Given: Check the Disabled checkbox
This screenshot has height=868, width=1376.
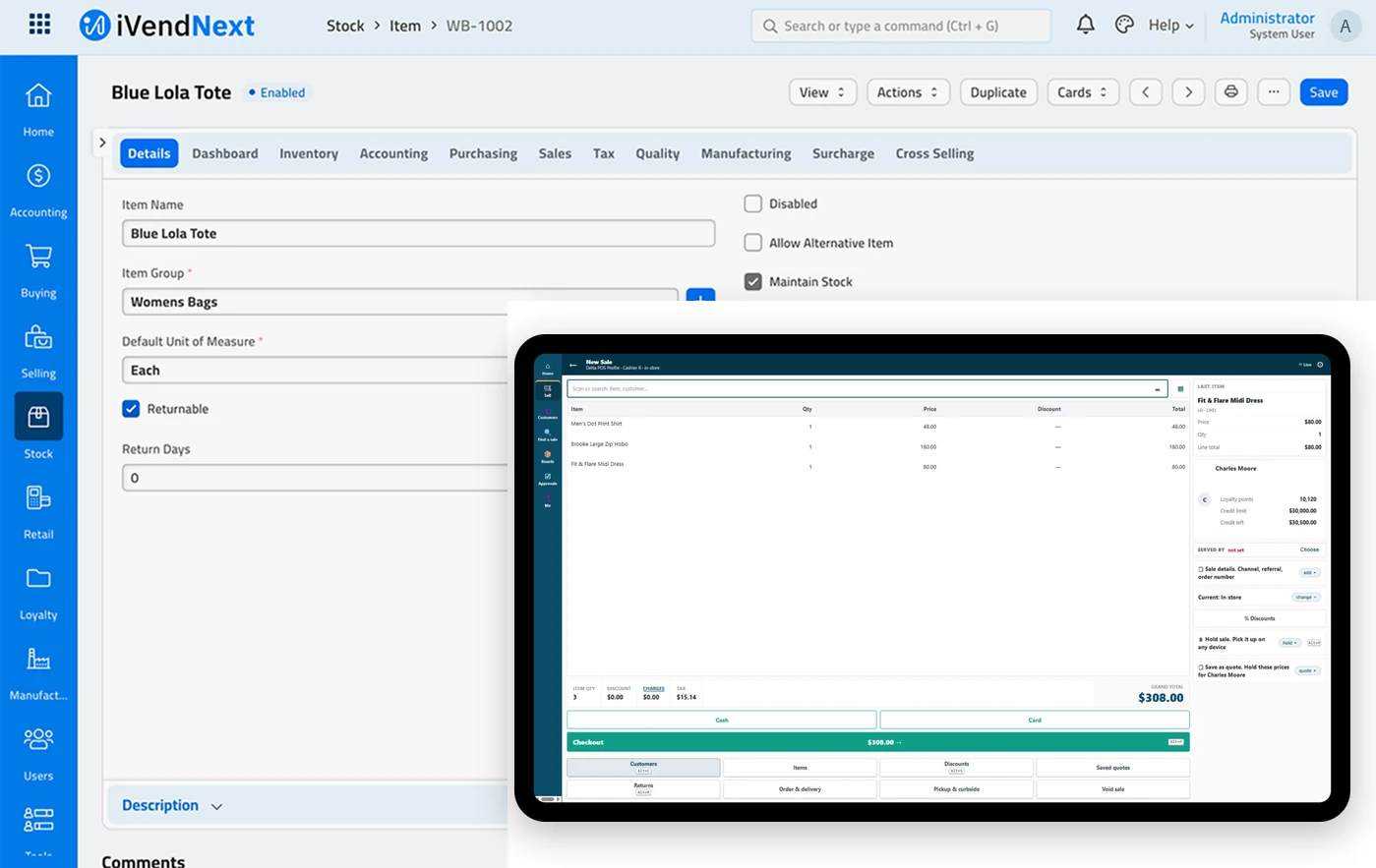Looking at the screenshot, I should click(752, 203).
